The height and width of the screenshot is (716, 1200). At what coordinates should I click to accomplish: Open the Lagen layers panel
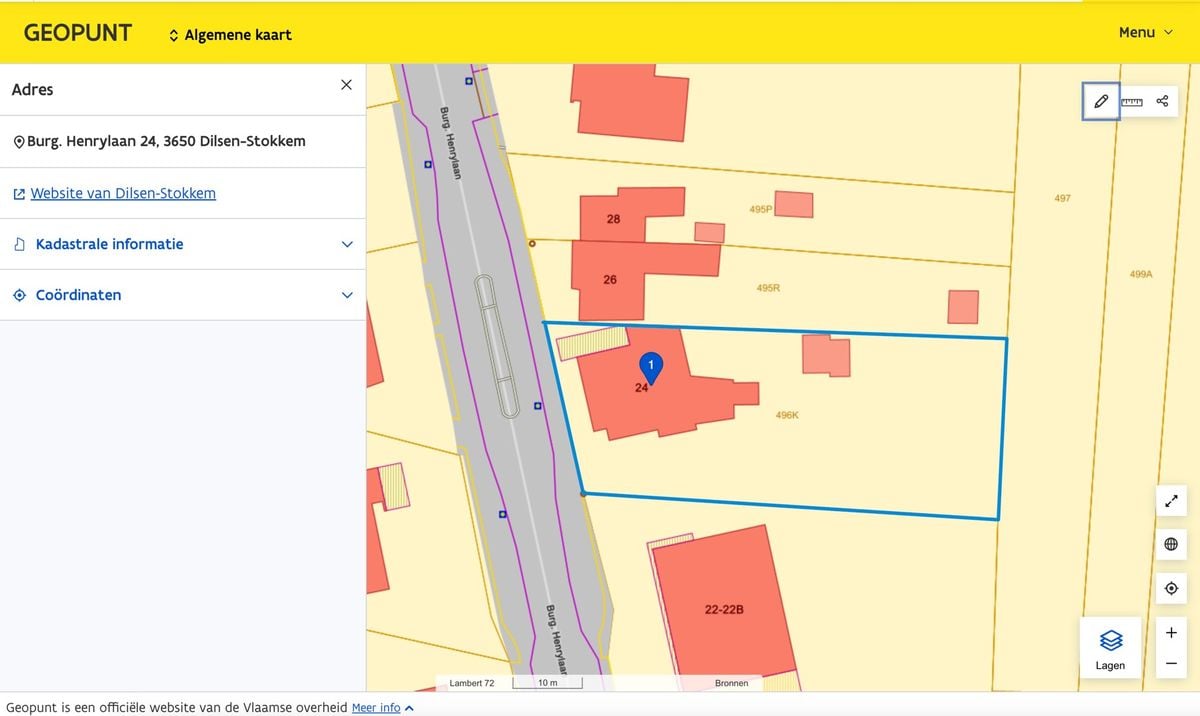click(x=1110, y=648)
